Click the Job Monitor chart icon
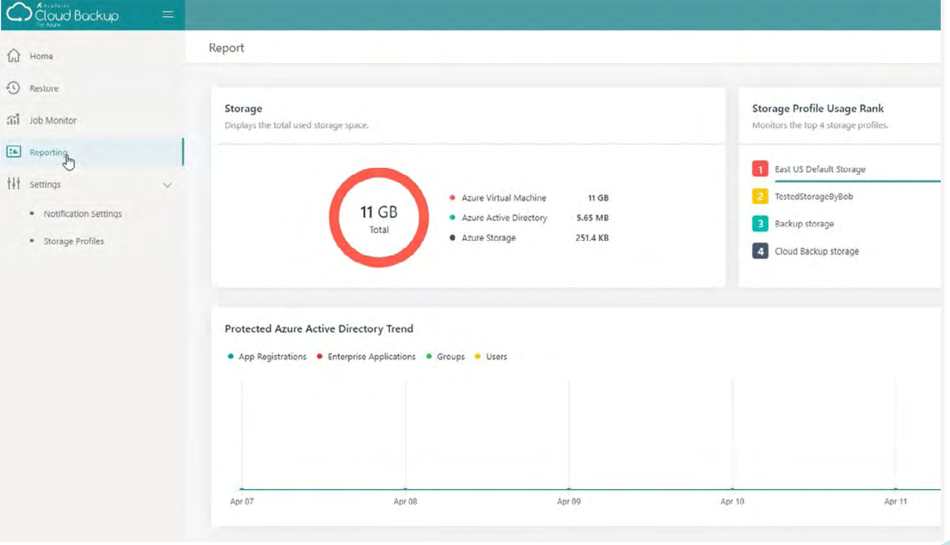The height and width of the screenshot is (545, 950). point(13,120)
